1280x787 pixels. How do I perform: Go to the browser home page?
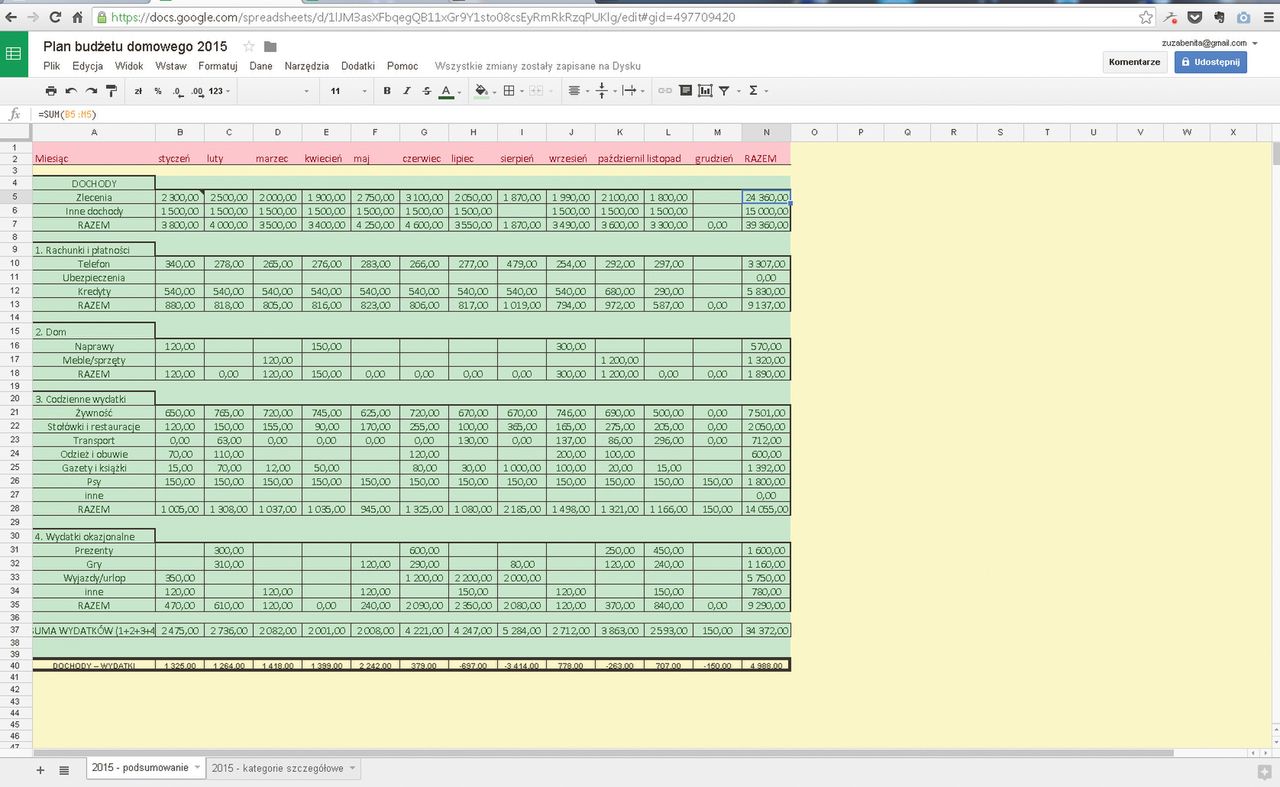point(79,17)
